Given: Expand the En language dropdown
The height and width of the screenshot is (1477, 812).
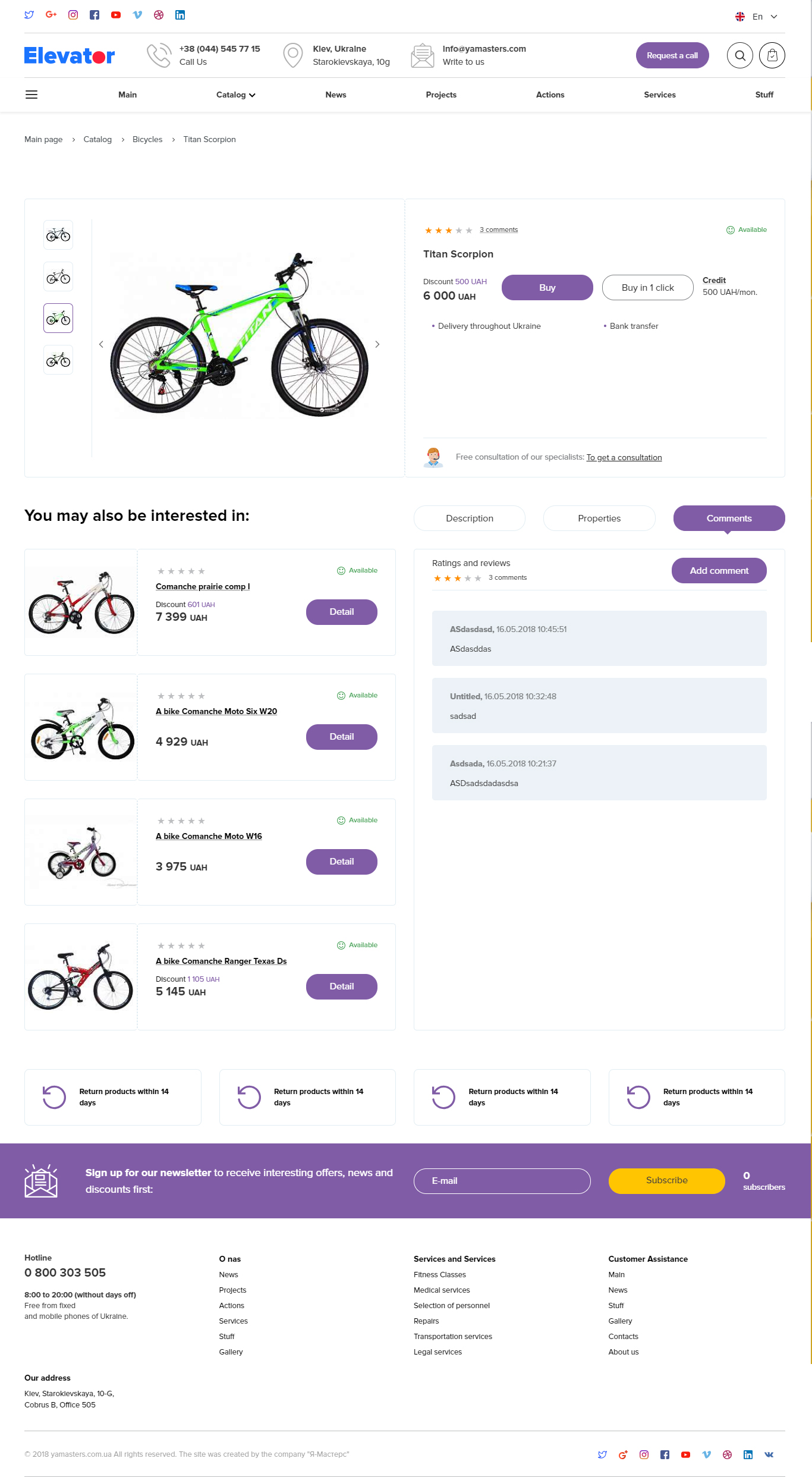Looking at the screenshot, I should tap(756, 17).
